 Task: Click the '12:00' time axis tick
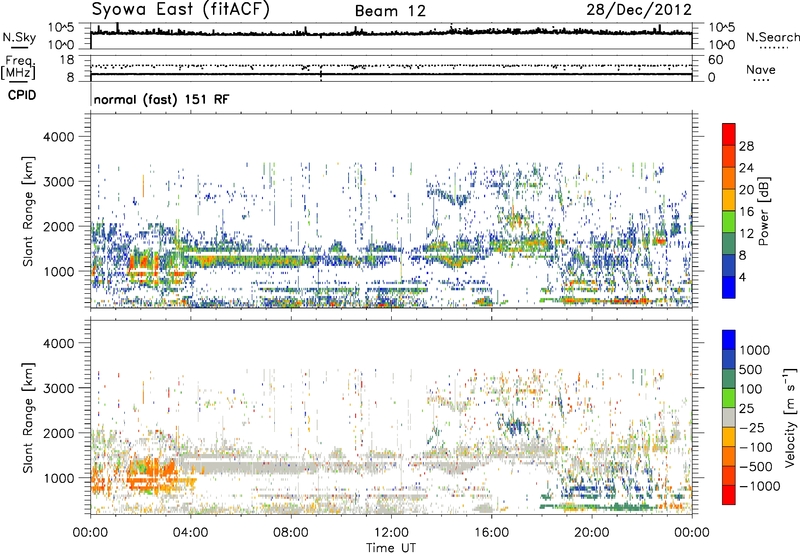coord(391,533)
